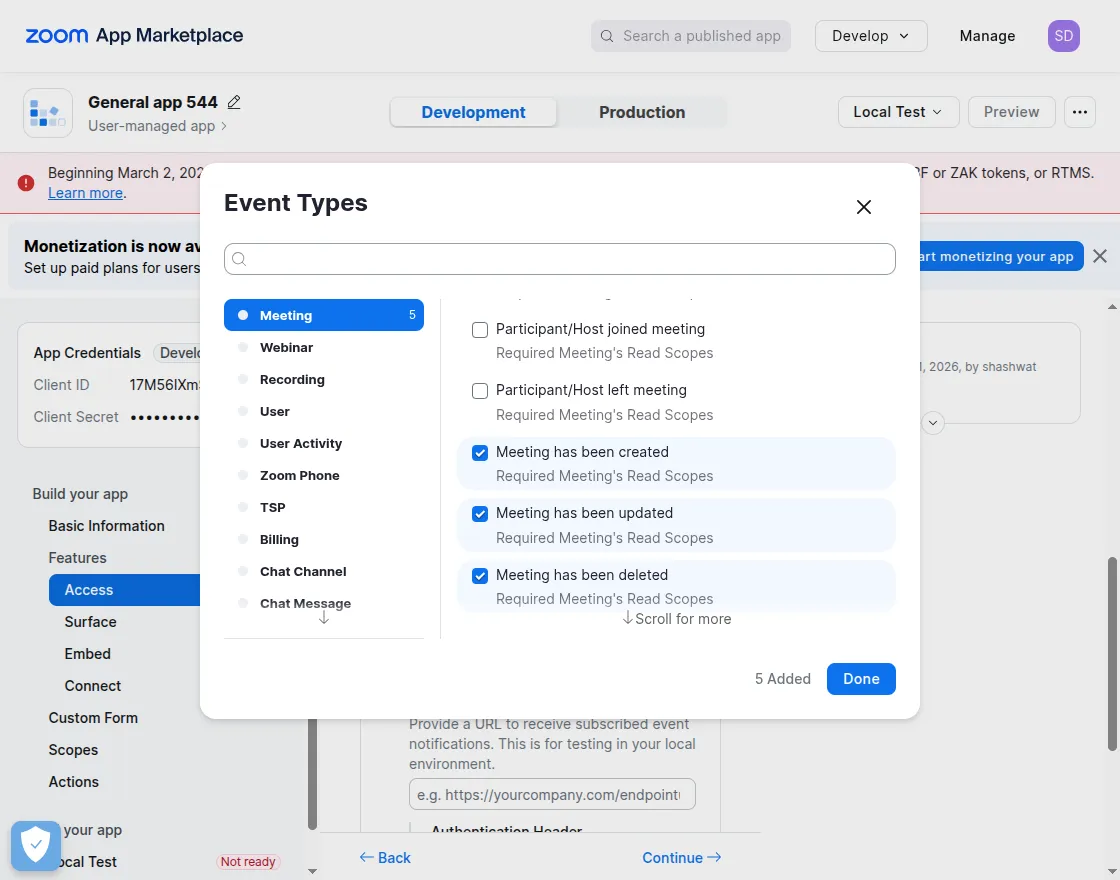Click the General app 544 icon
The height and width of the screenshot is (880, 1120).
click(48, 112)
